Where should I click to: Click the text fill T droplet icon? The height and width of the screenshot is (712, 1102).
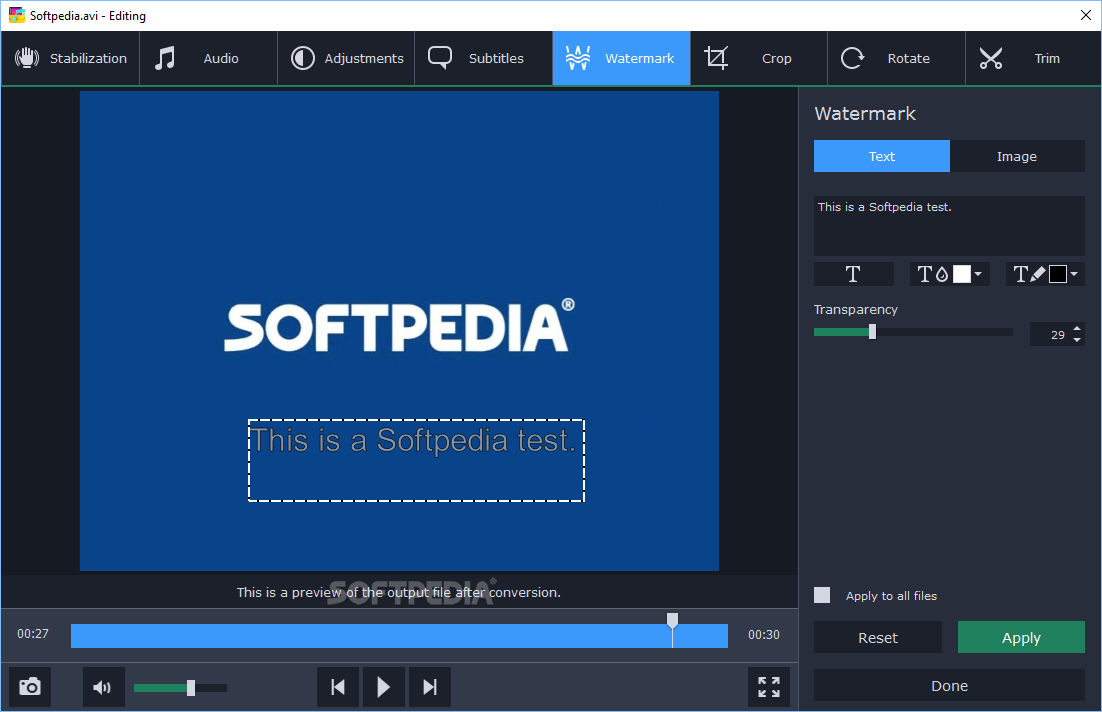click(933, 274)
